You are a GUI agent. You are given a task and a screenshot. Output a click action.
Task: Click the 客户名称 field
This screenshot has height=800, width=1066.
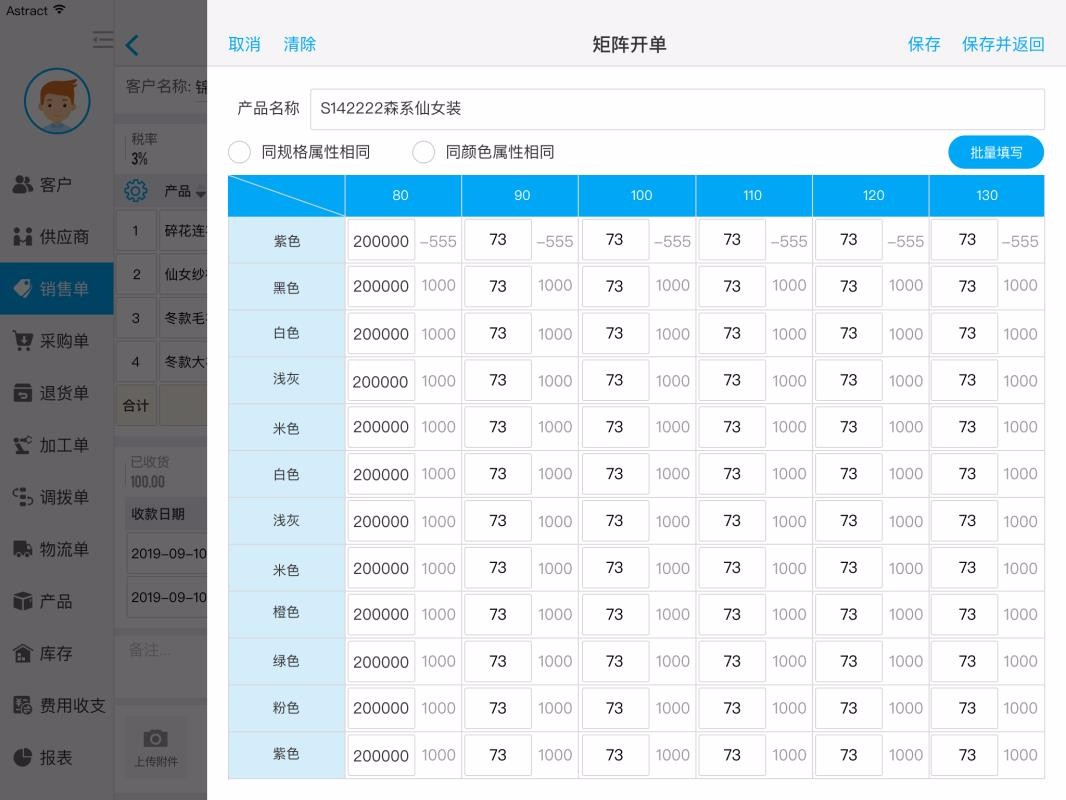[x=167, y=86]
